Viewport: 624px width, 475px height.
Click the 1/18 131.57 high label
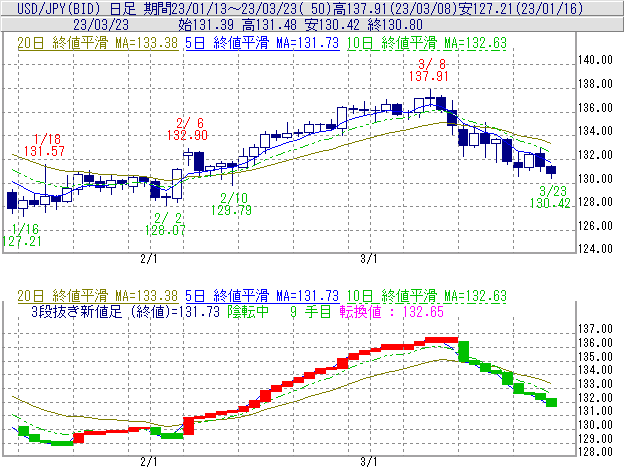click(44, 145)
